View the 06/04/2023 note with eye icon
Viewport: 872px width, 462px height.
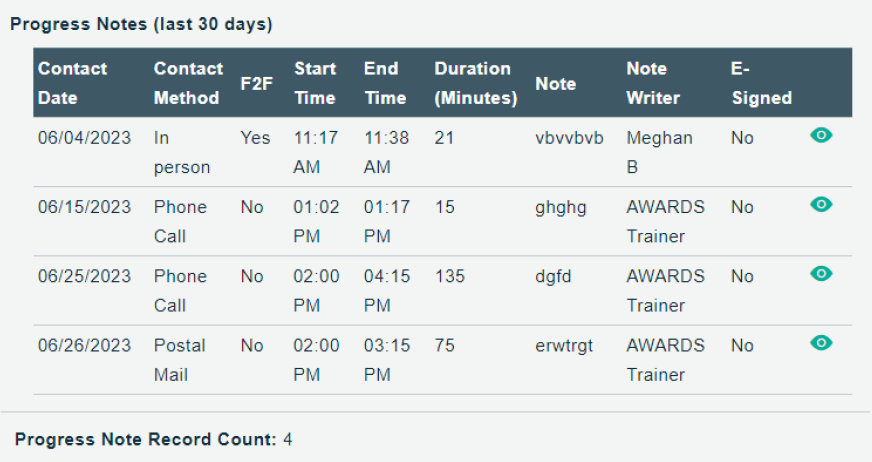[821, 135]
